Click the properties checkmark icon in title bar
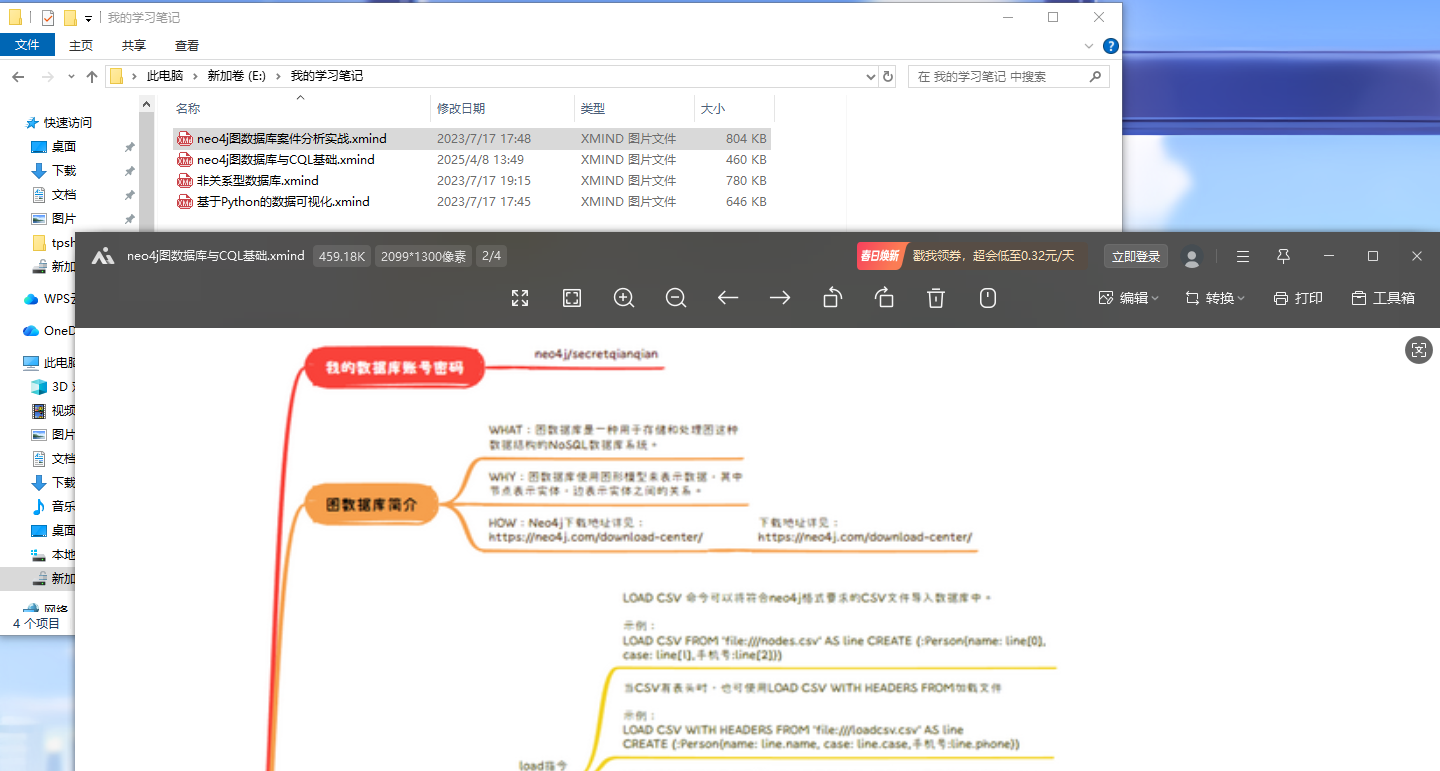The width and height of the screenshot is (1440, 771). (x=48, y=17)
